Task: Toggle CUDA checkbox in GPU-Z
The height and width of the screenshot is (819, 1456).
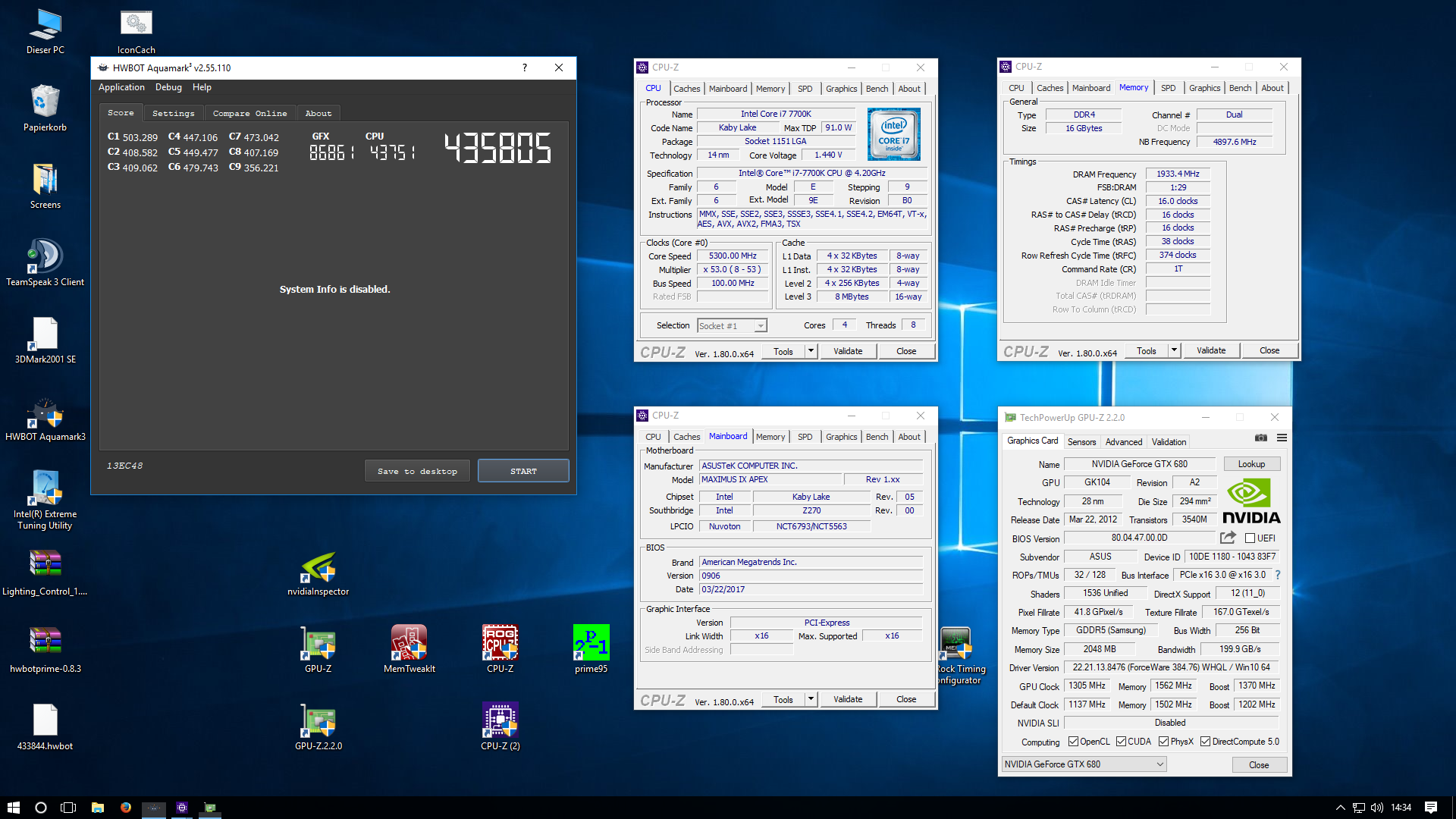Action: pyautogui.click(x=1121, y=742)
